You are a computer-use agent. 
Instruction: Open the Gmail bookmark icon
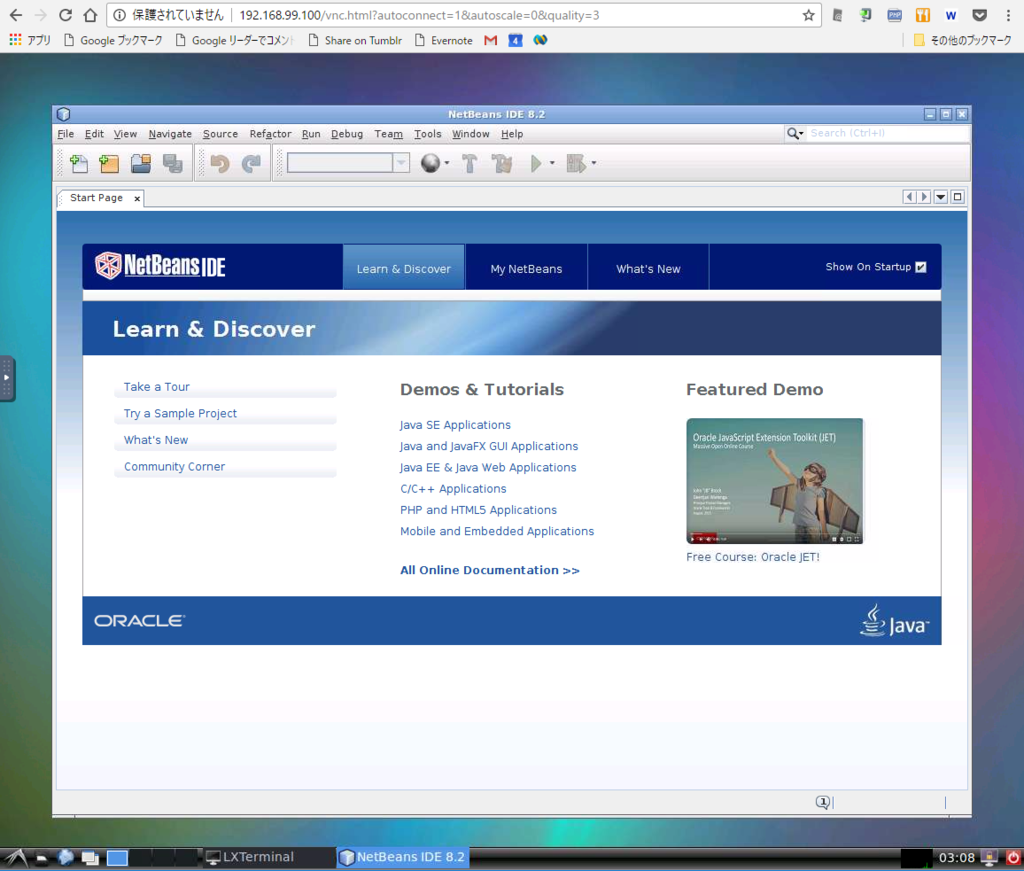coord(490,40)
